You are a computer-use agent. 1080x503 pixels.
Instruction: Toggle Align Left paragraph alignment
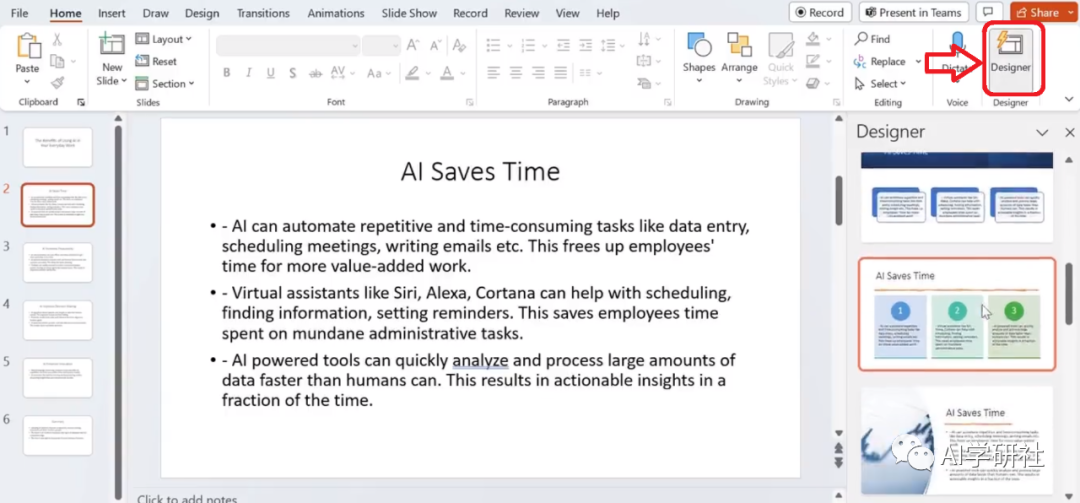[x=494, y=72]
